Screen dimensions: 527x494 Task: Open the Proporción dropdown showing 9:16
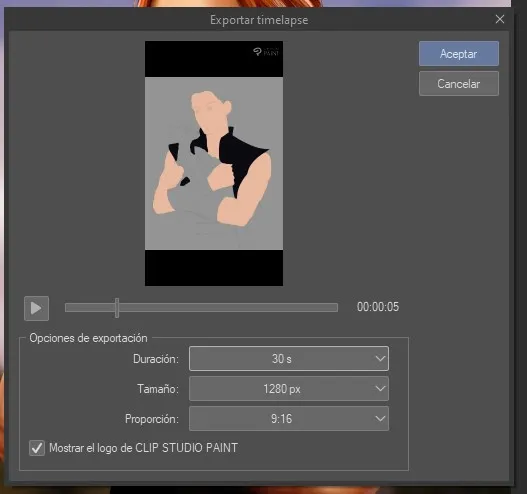pos(289,419)
